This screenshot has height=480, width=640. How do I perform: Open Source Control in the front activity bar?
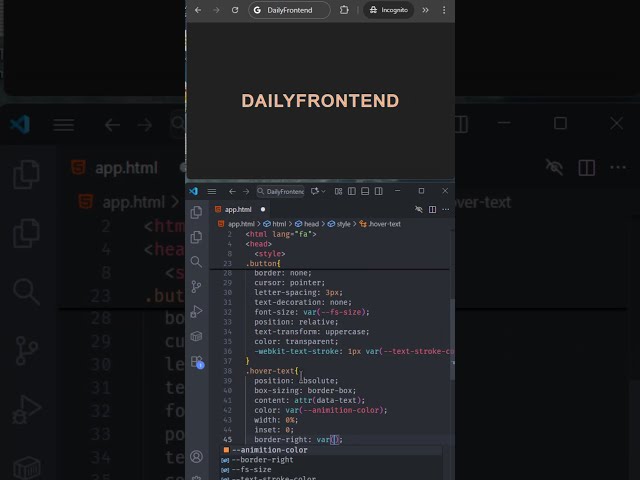196,287
